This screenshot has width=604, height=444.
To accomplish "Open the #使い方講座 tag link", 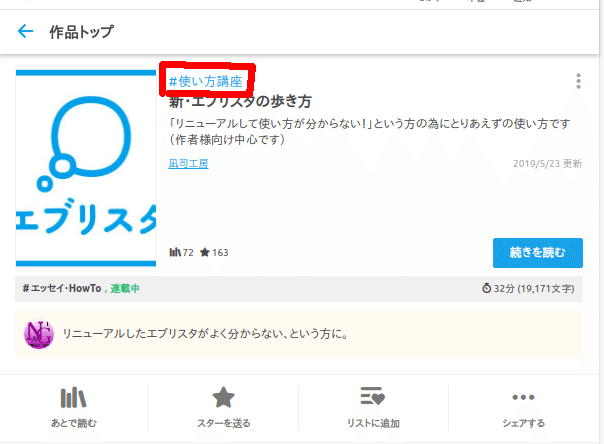I will tap(206, 81).
